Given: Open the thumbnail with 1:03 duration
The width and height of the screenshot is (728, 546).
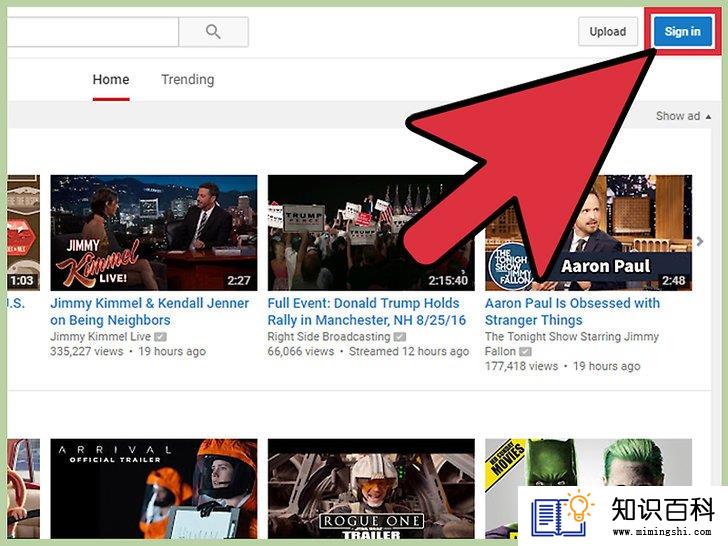Looking at the screenshot, I should (23, 233).
